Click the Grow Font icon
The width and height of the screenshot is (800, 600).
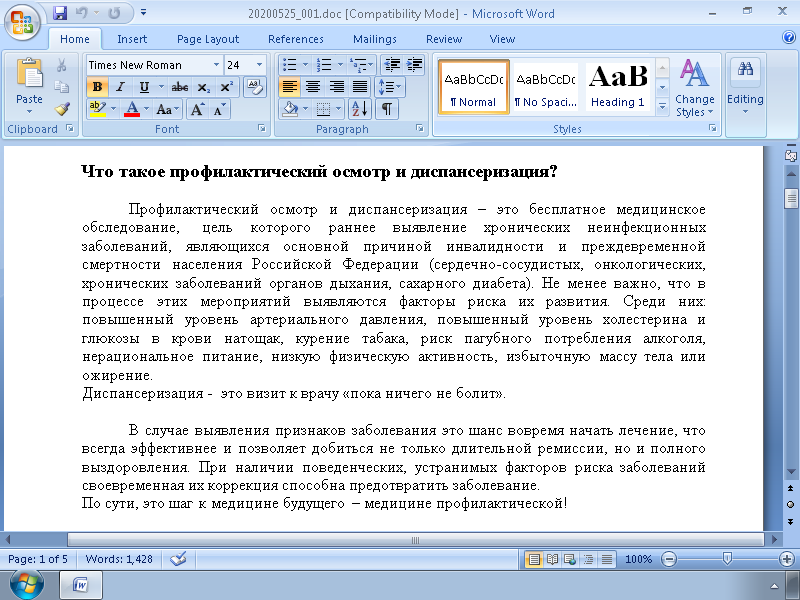coord(197,109)
